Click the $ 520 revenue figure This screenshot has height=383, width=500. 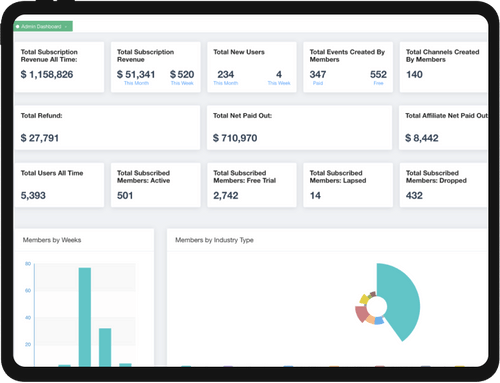(x=182, y=74)
